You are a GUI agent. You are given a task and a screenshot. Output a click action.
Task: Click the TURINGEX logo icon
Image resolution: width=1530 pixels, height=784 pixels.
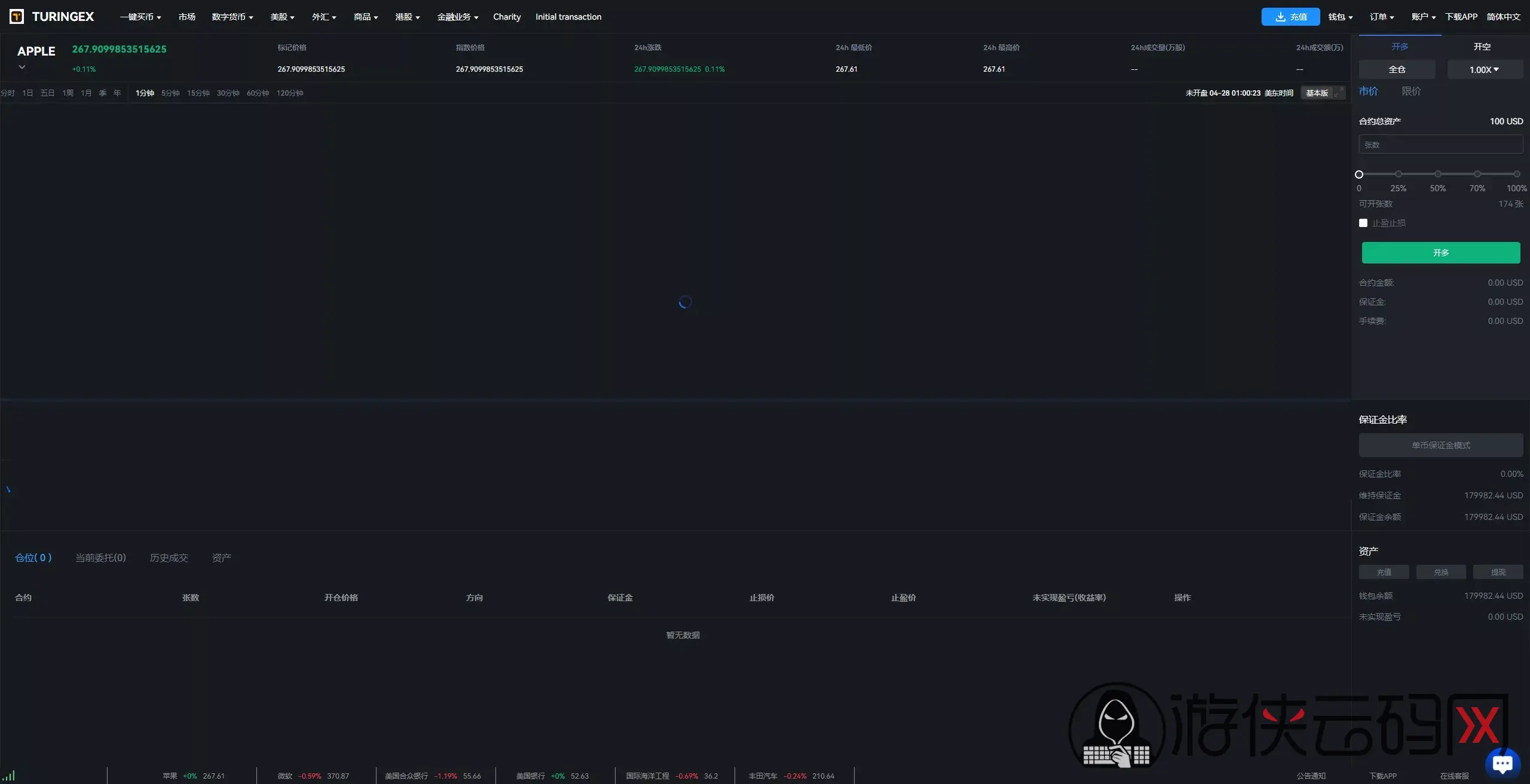click(x=17, y=17)
